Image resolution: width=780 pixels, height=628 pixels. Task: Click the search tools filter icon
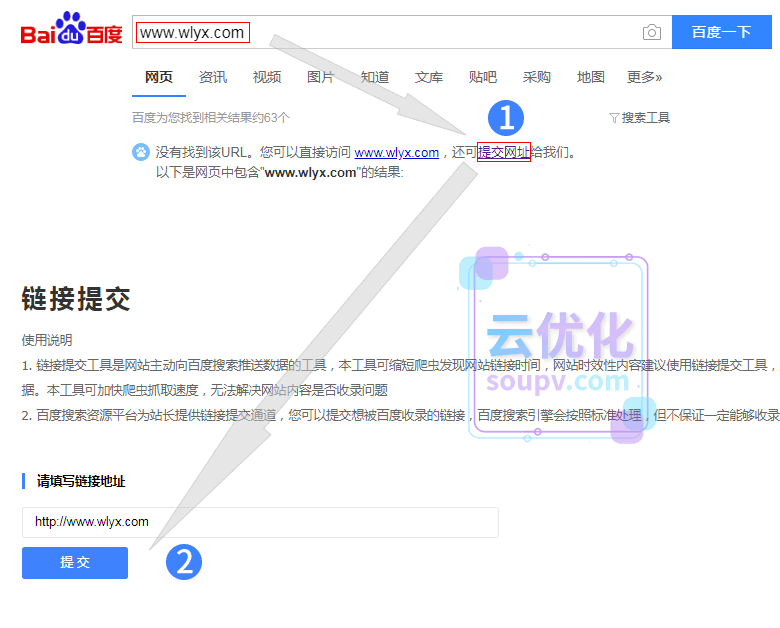(613, 118)
